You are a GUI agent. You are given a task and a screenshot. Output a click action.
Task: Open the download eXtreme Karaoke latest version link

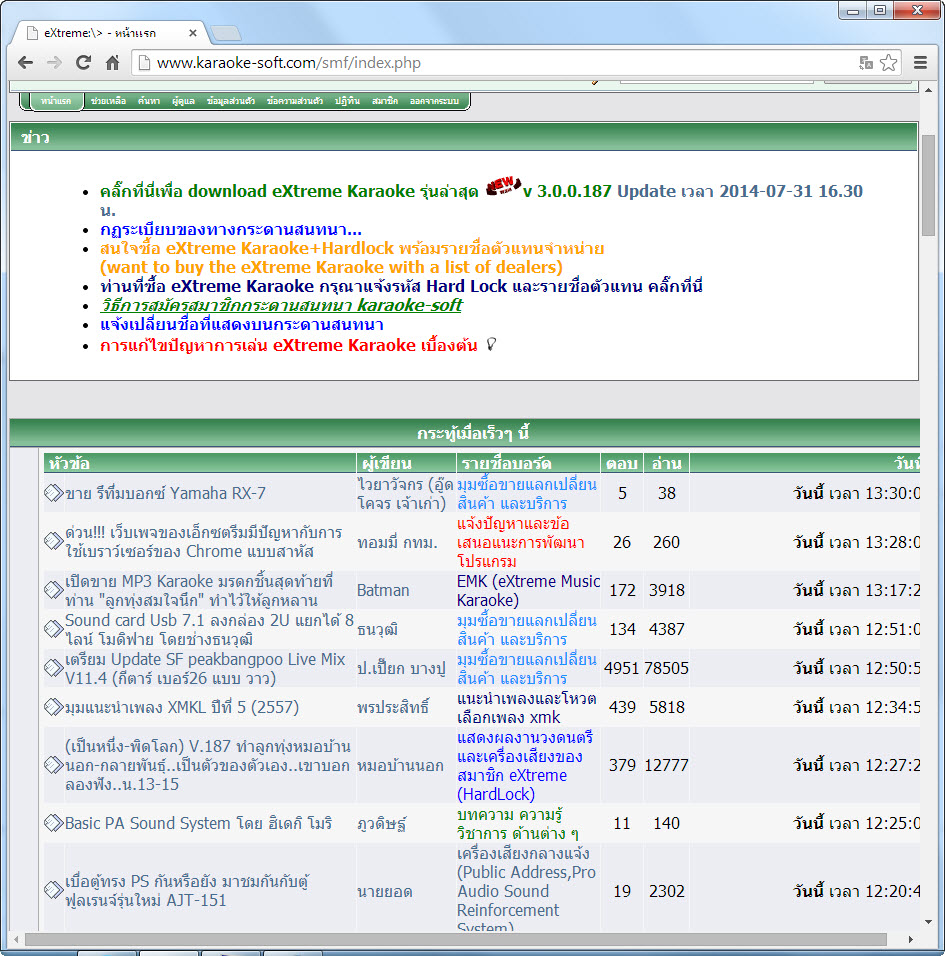[x=289, y=191]
